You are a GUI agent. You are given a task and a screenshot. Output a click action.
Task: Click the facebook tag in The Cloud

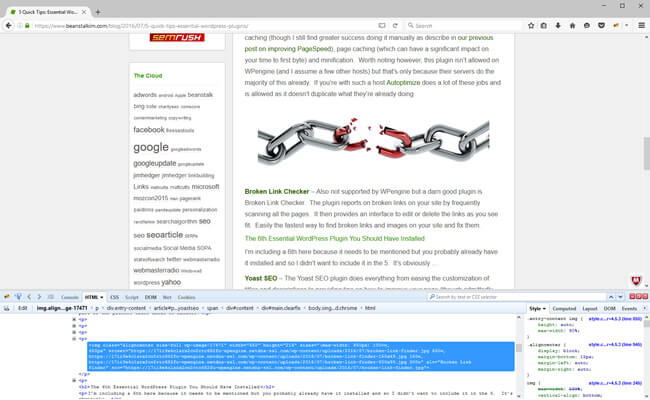149,130
